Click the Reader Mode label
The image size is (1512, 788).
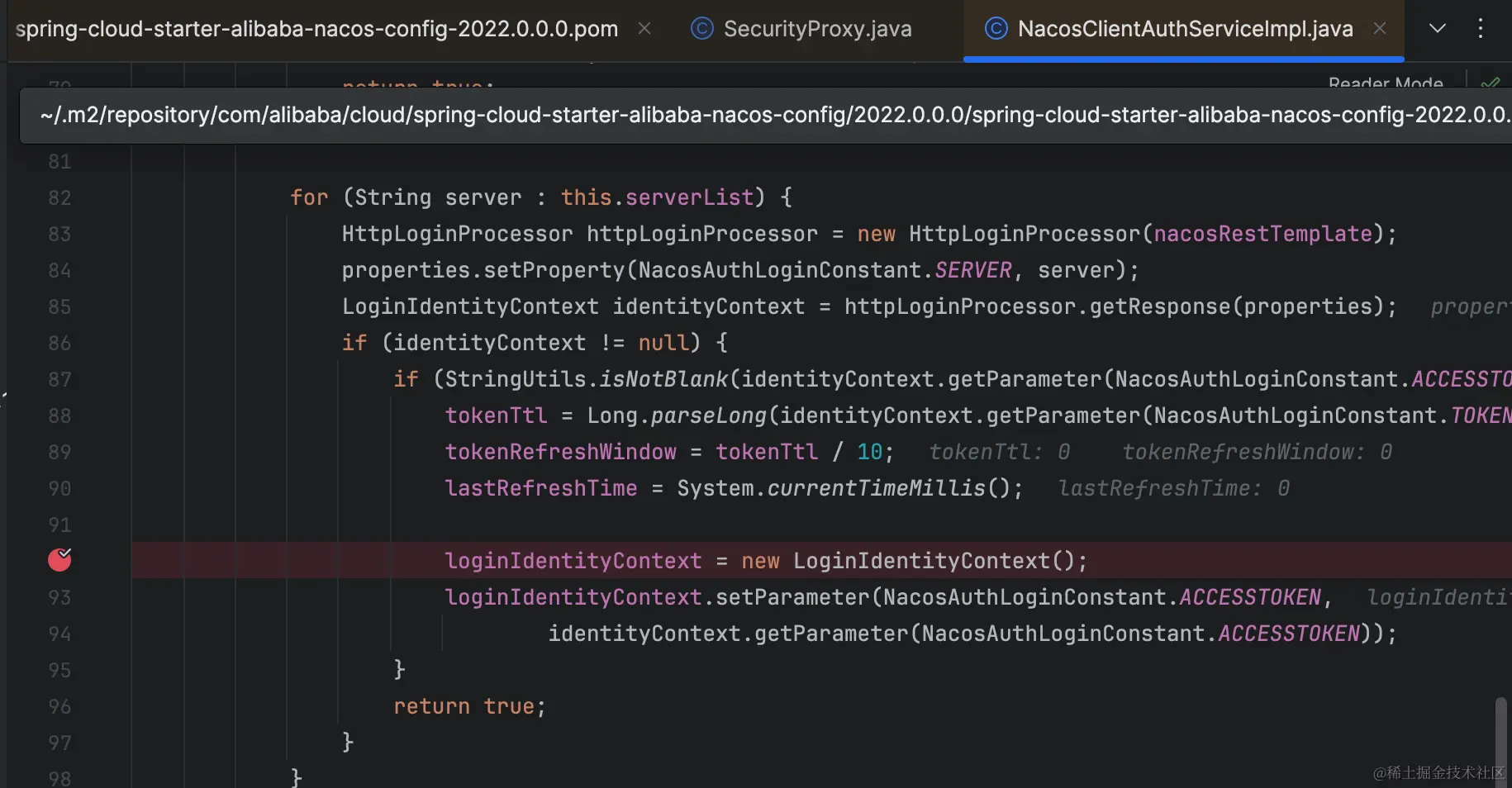[1386, 83]
